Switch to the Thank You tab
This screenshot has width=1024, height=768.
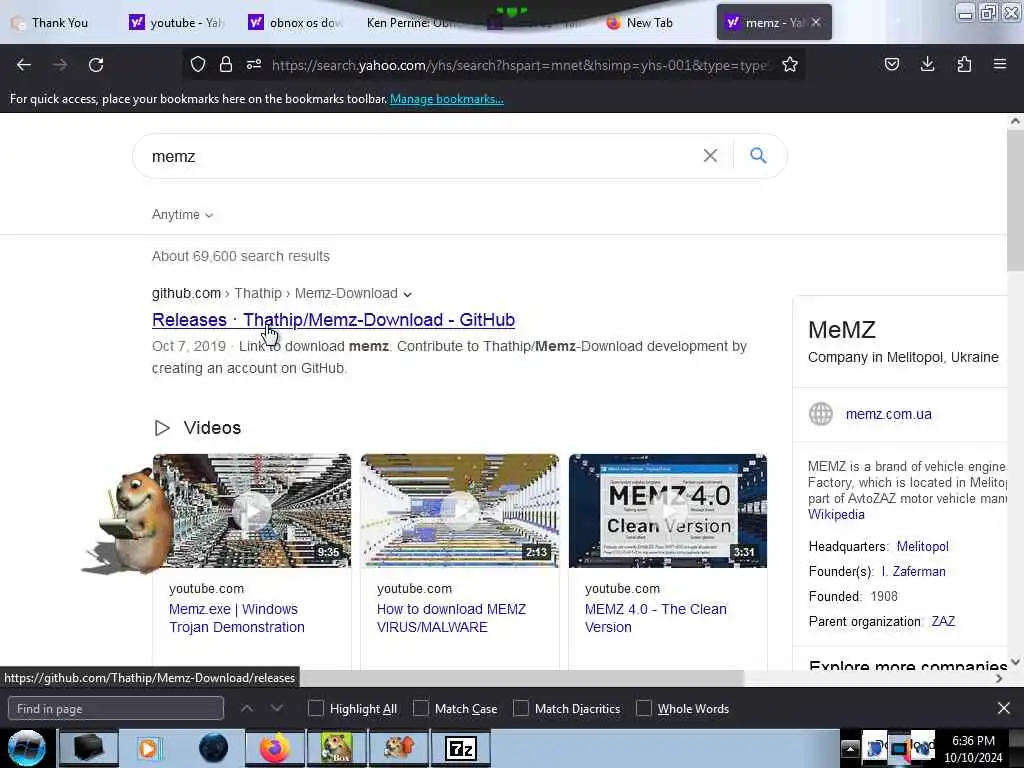click(59, 22)
